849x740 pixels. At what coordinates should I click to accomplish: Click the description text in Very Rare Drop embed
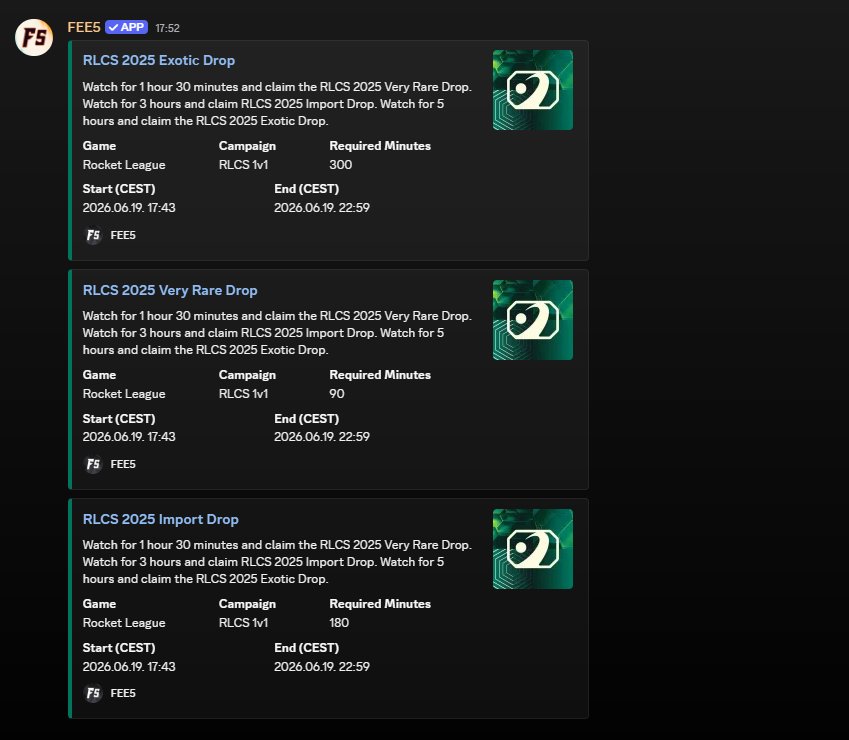click(277, 332)
